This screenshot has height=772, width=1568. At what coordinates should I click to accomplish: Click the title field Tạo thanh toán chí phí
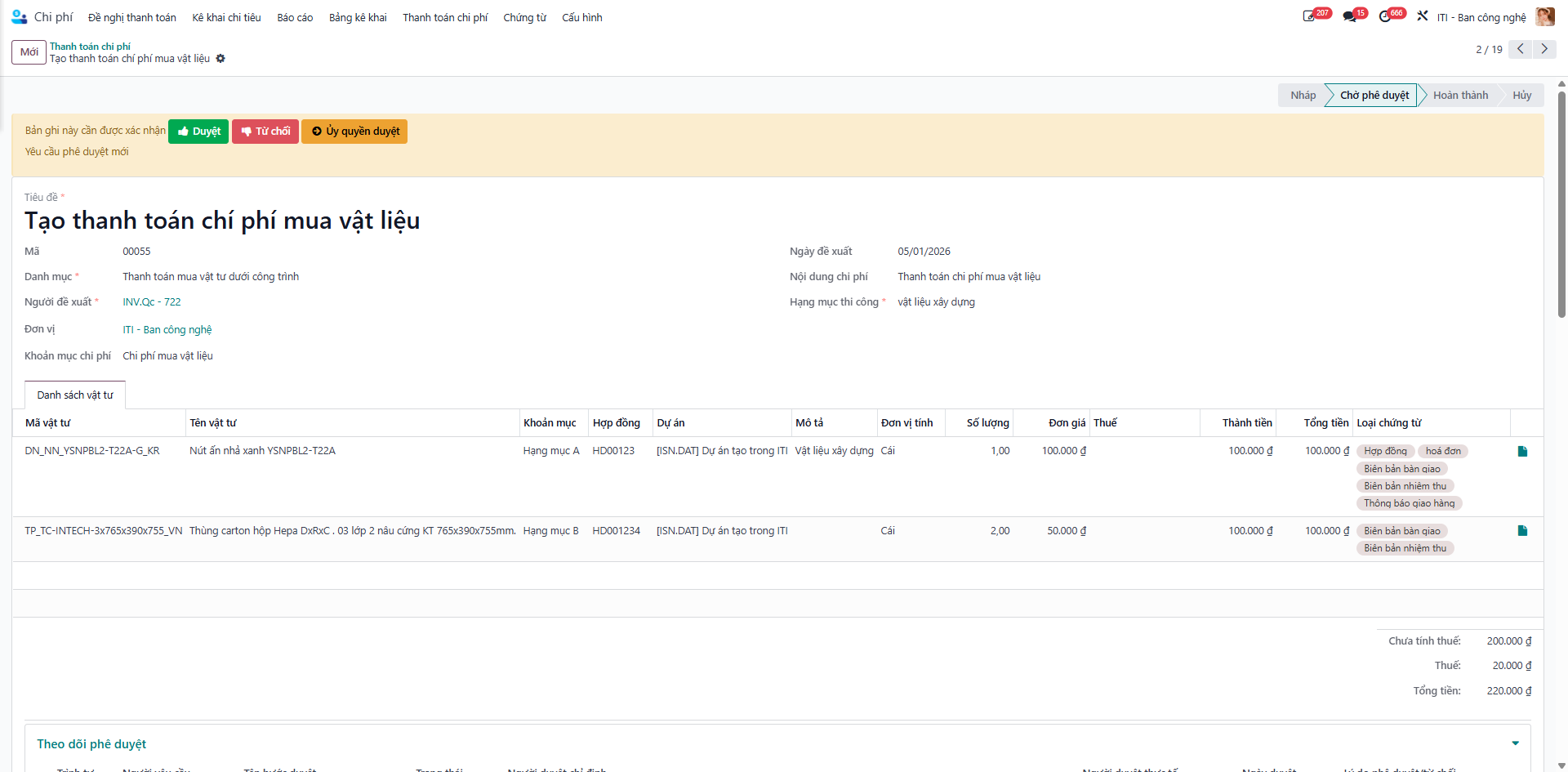coord(222,221)
